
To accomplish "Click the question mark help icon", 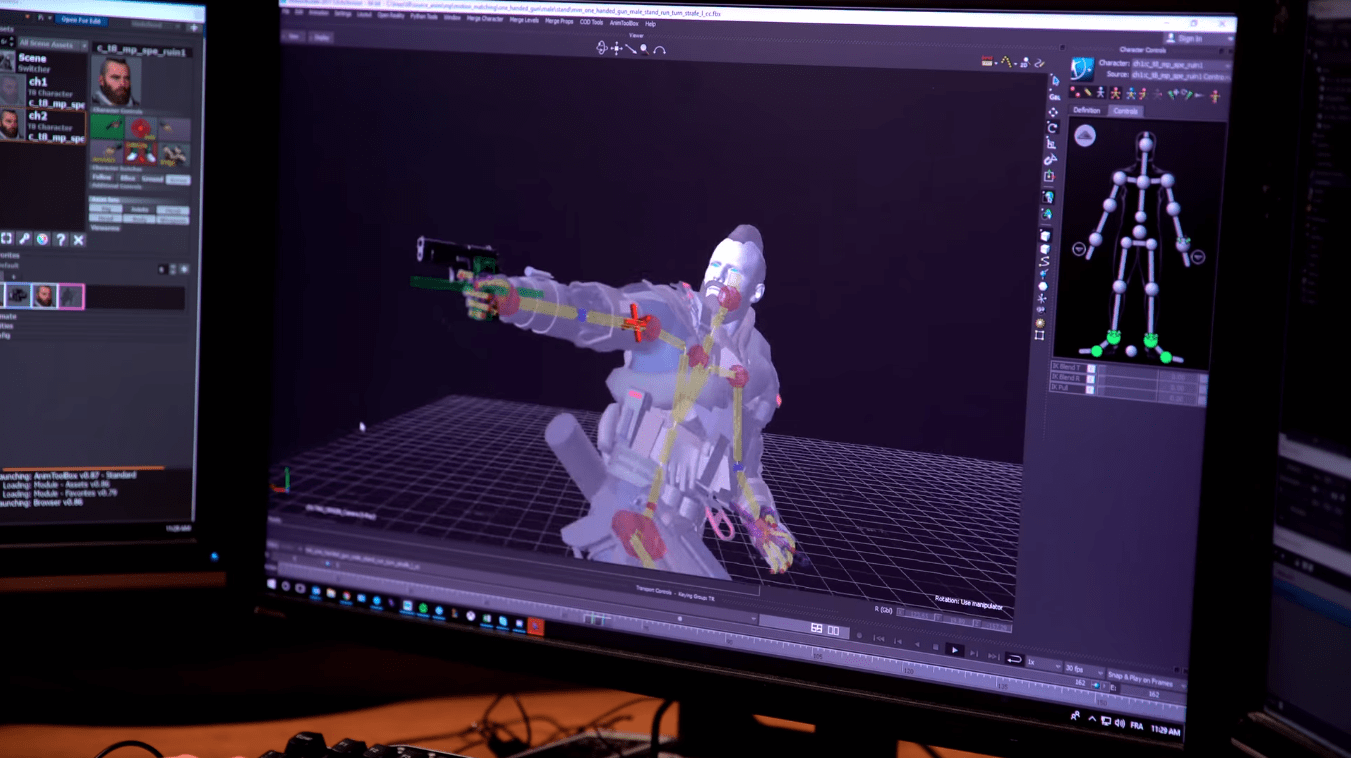I will pyautogui.click(x=60, y=239).
